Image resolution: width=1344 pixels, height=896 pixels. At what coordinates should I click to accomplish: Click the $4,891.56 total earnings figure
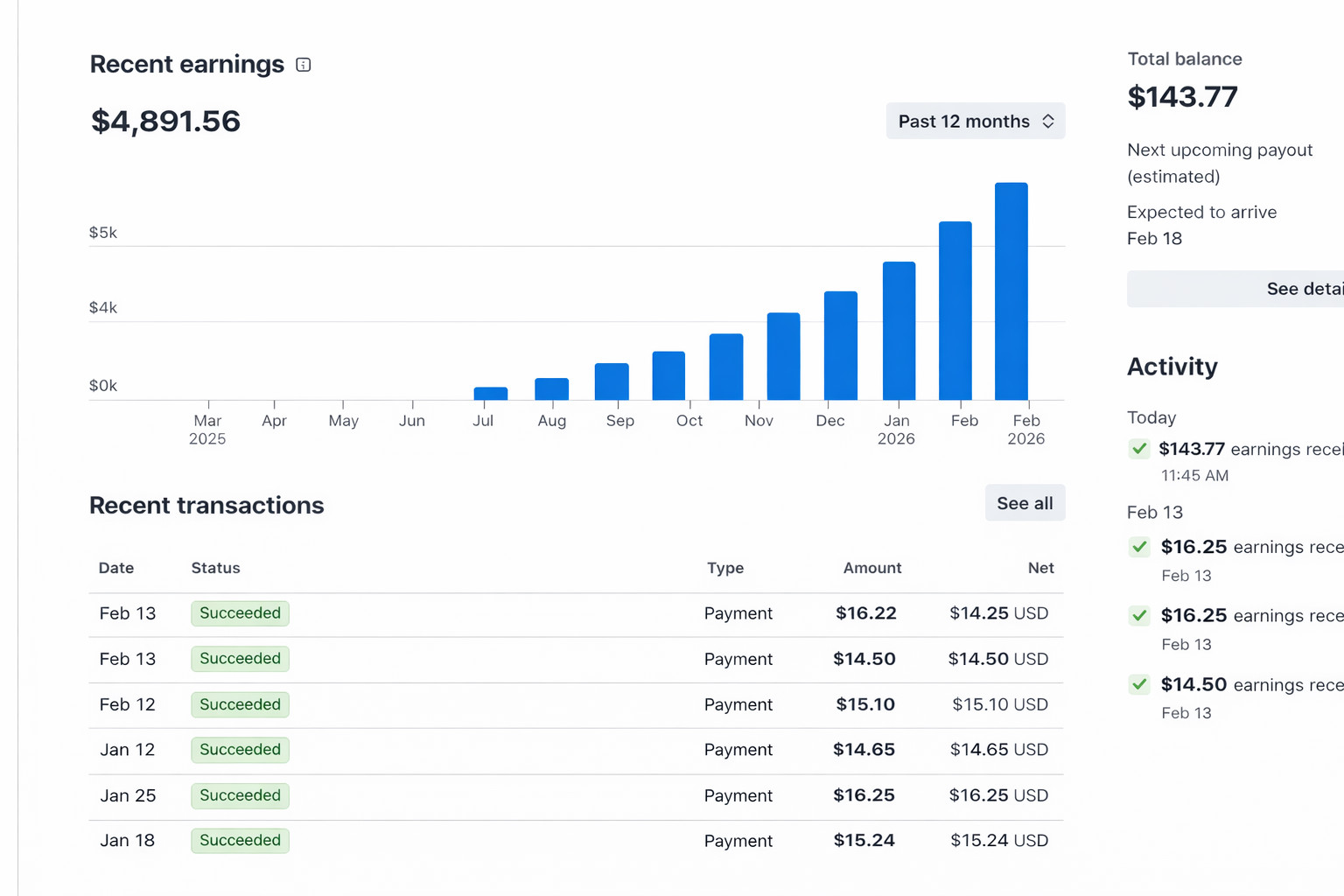tap(164, 121)
